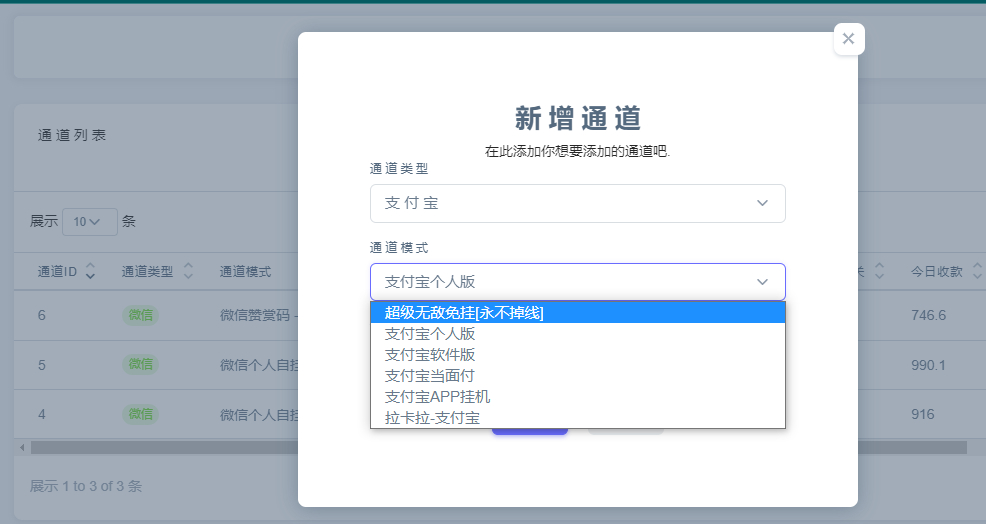Click the 微信 tag in row 6

[x=140, y=315]
